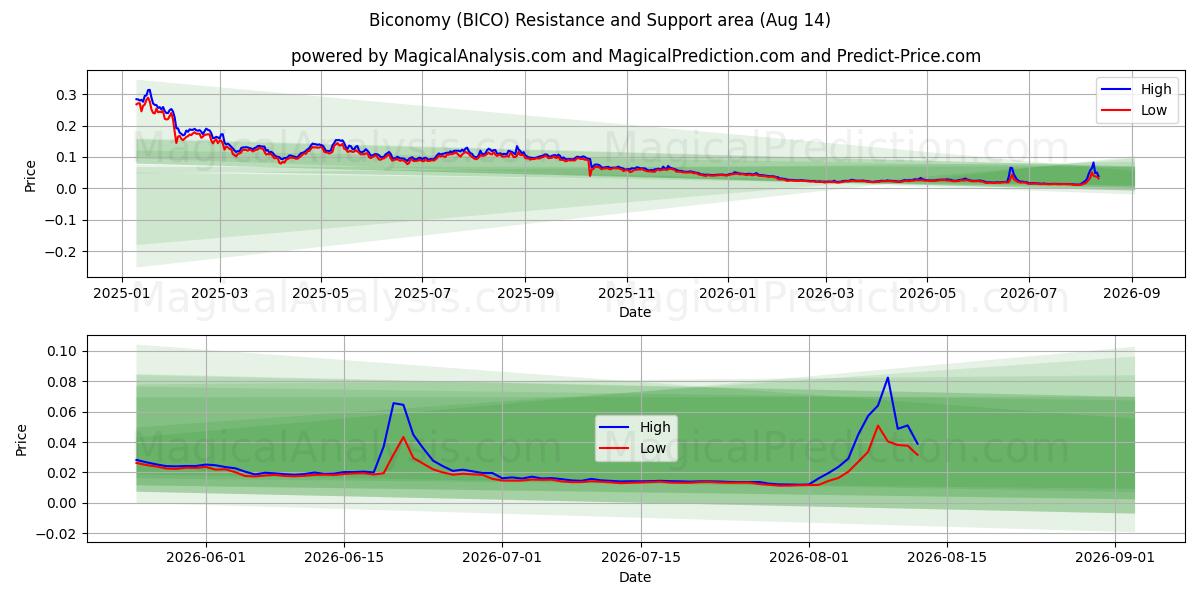The height and width of the screenshot is (600, 1200).
Task: Click the '2026-08-15' label in bottom chart
Action: click(x=945, y=560)
